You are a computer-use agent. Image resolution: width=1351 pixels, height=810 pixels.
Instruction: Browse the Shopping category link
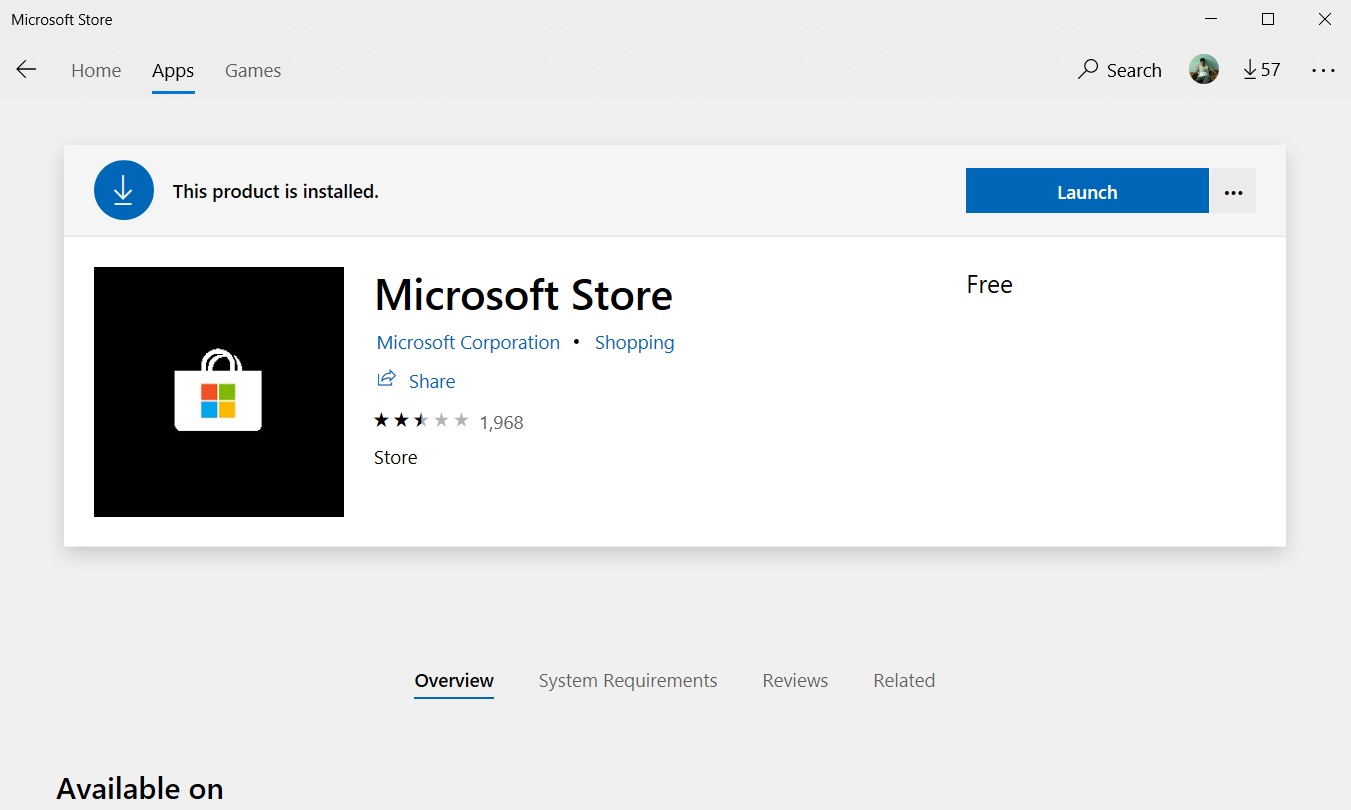point(634,342)
